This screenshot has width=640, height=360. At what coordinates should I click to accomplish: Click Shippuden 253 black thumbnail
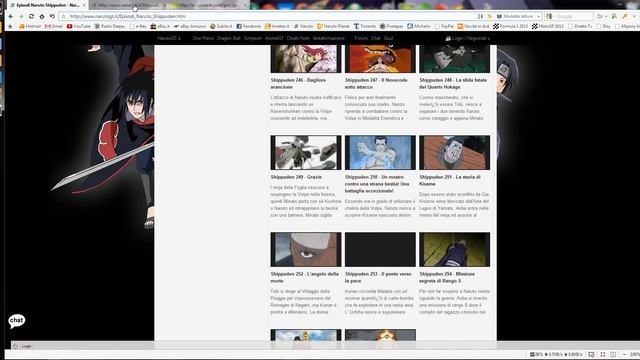(x=380, y=250)
